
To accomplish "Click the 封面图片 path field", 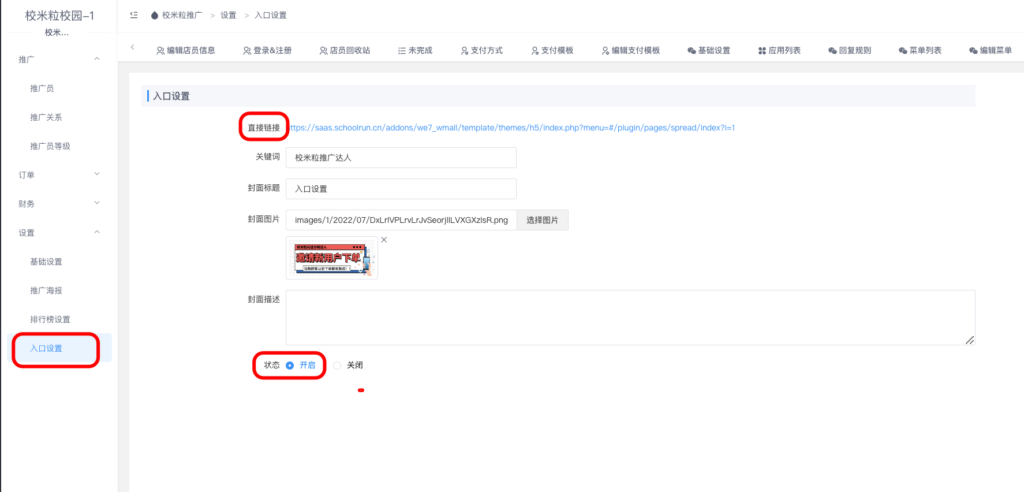I will pyautogui.click(x=401, y=220).
